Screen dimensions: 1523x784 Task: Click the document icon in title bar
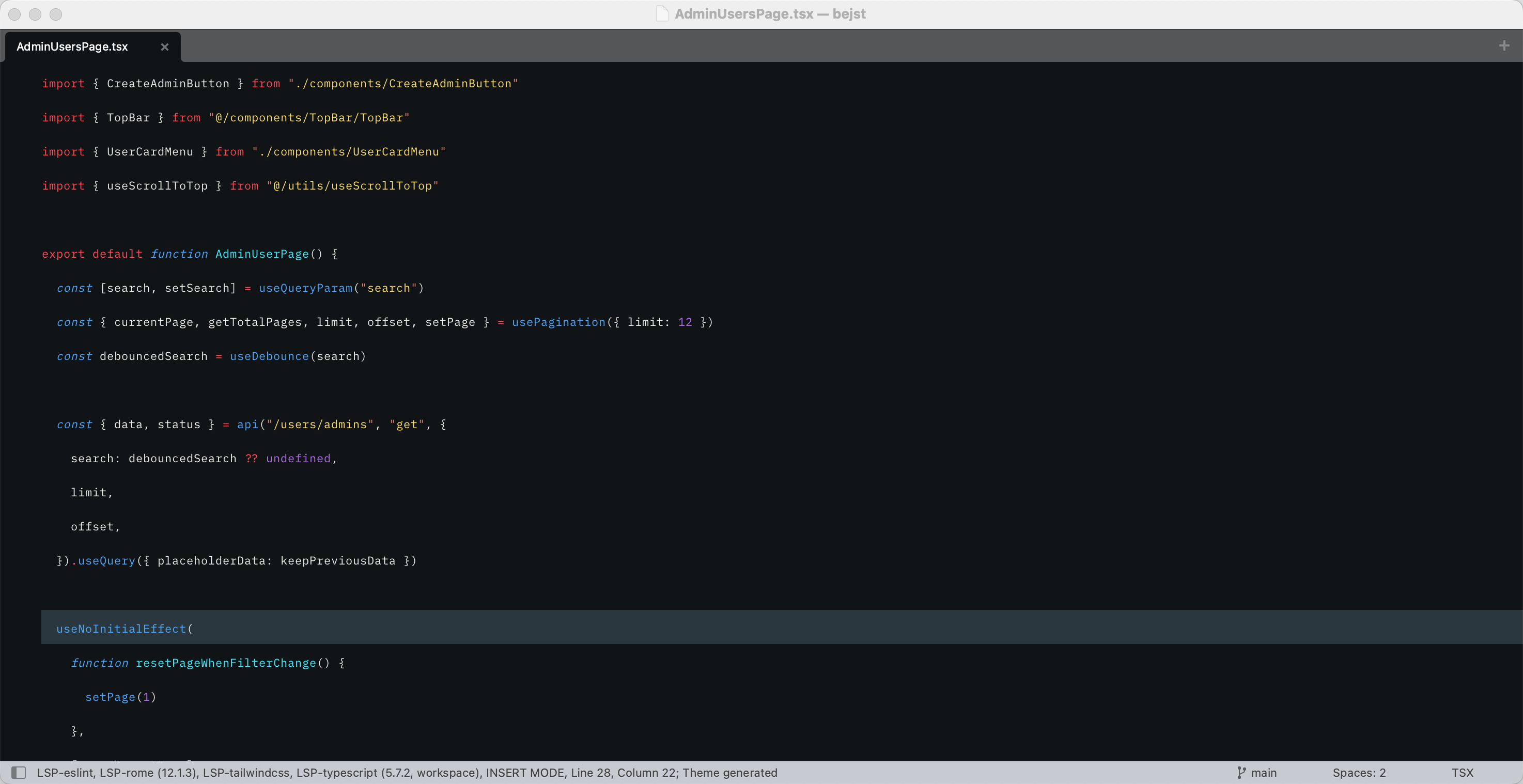(x=662, y=13)
